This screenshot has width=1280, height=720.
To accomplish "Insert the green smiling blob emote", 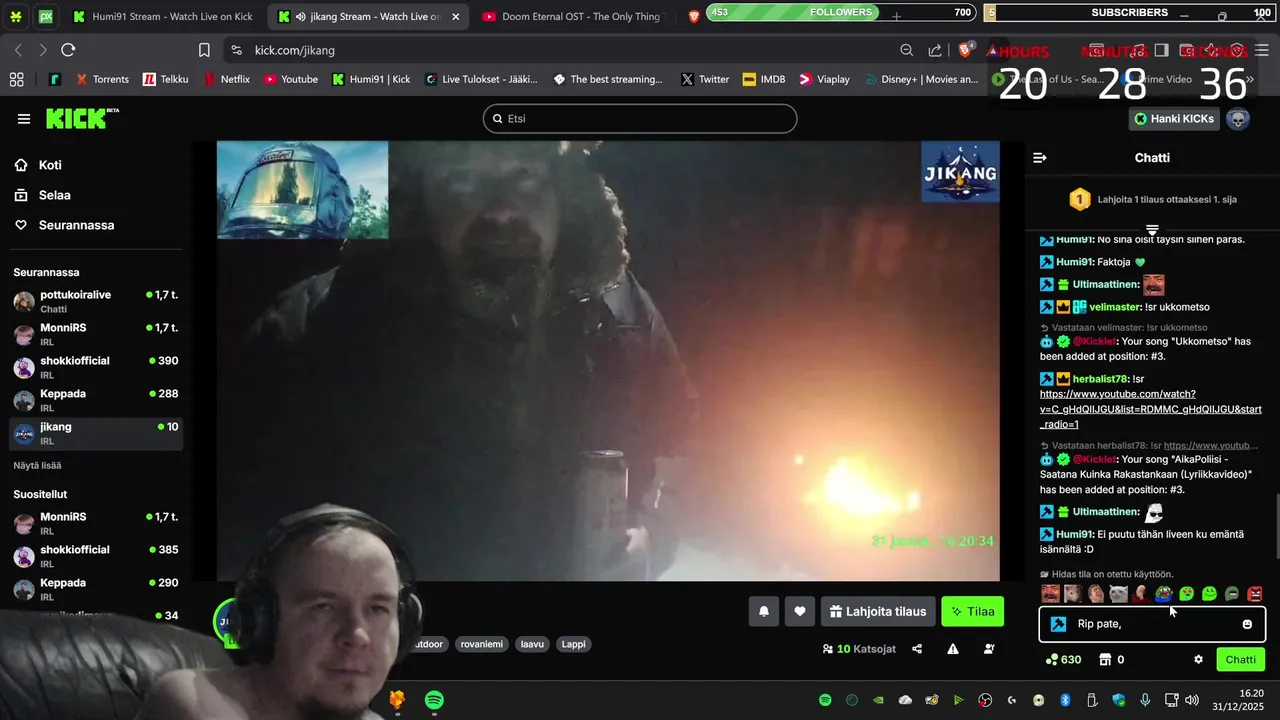I will (1209, 594).
